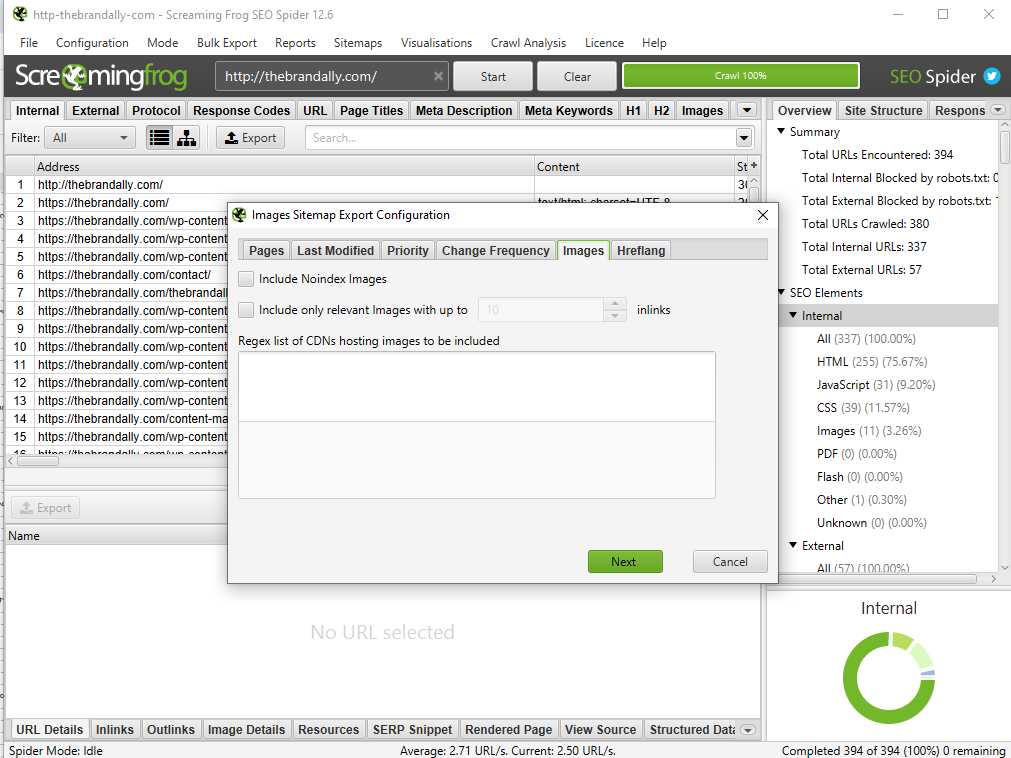Select row https://thebrandally.com/contact/
Viewport: 1011px width, 758px height.
pos(124,275)
